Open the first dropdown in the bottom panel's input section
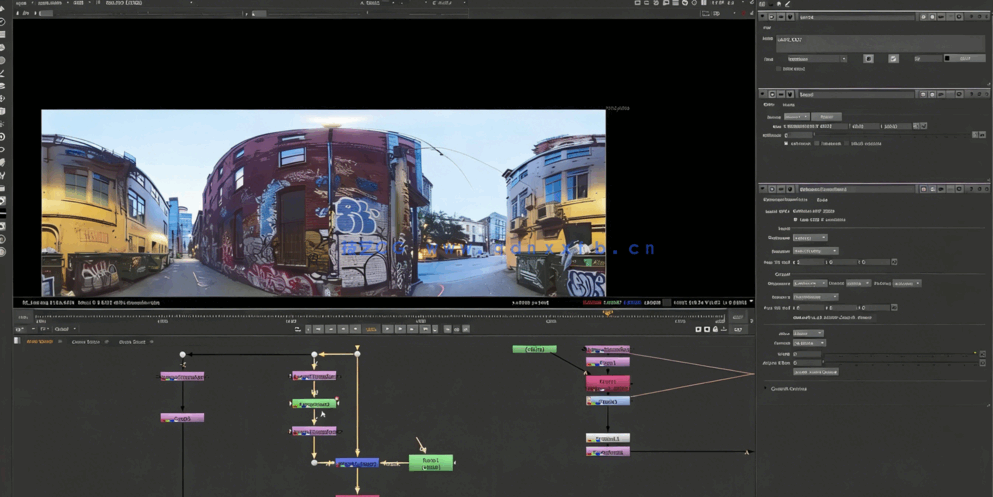993x497 pixels. [x=809, y=238]
